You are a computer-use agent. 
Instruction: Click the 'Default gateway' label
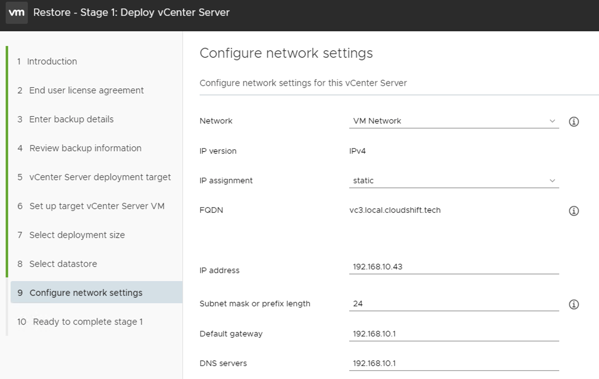point(231,334)
